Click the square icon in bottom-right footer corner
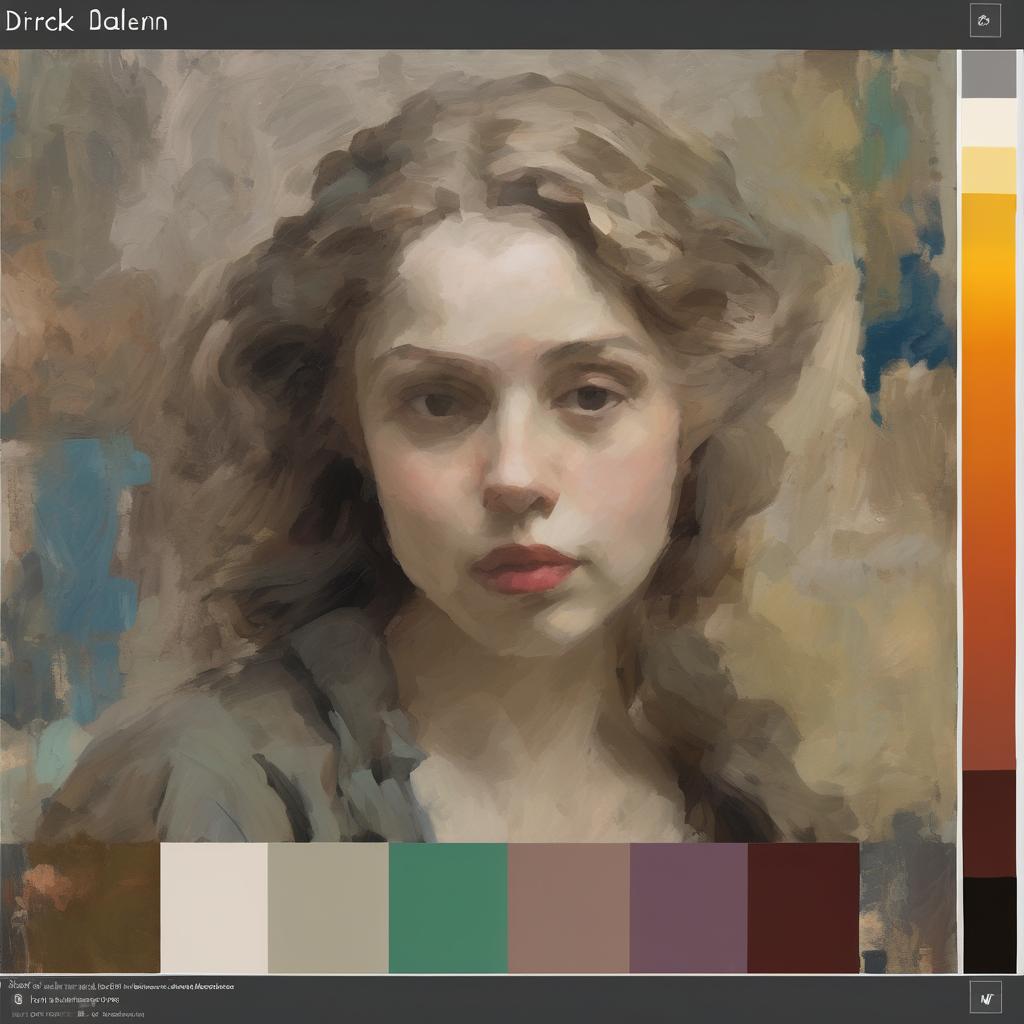The width and height of the screenshot is (1024, 1024). pos(985,996)
